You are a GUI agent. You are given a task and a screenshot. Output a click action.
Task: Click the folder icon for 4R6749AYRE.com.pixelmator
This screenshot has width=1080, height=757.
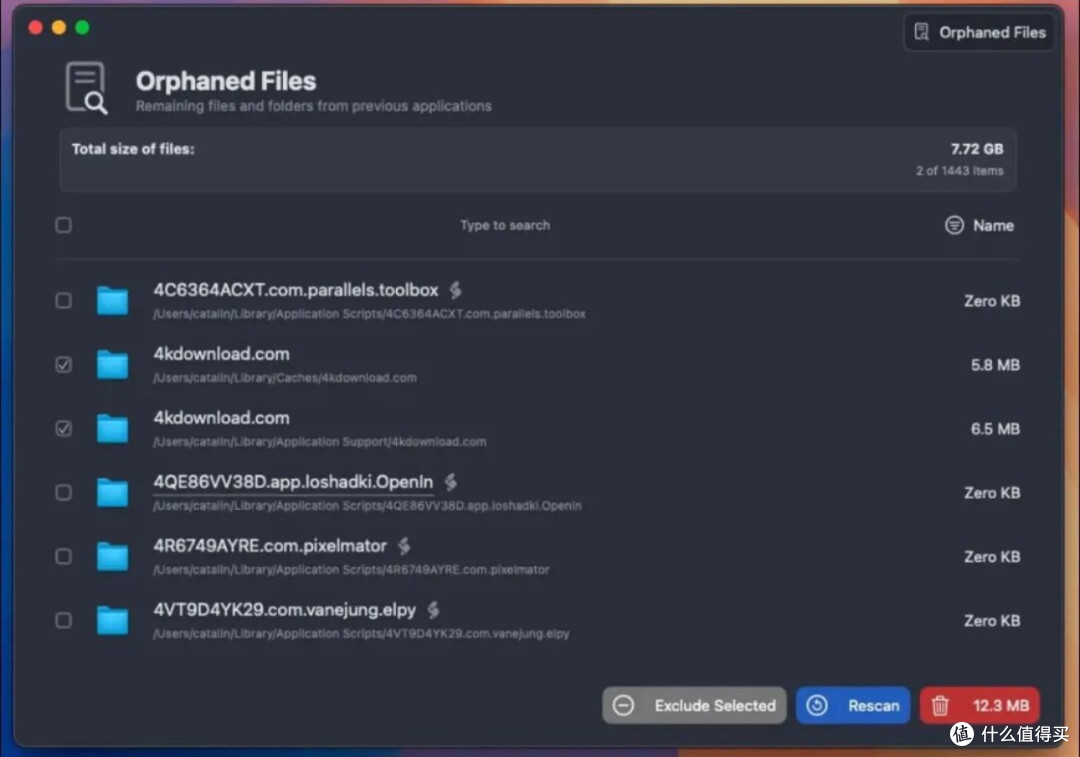pyautogui.click(x=112, y=557)
